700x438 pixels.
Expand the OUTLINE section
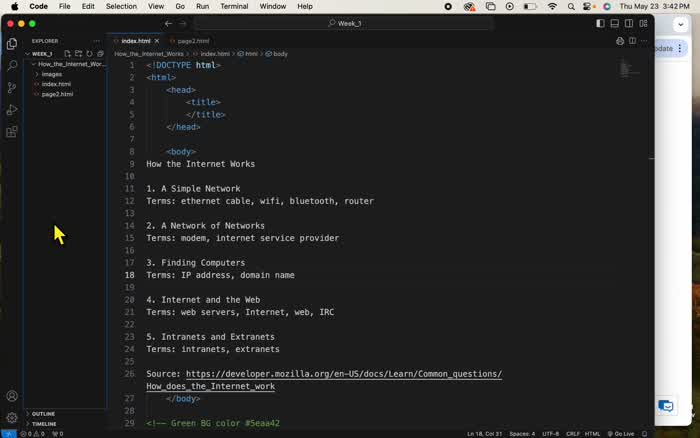[x=43, y=414]
